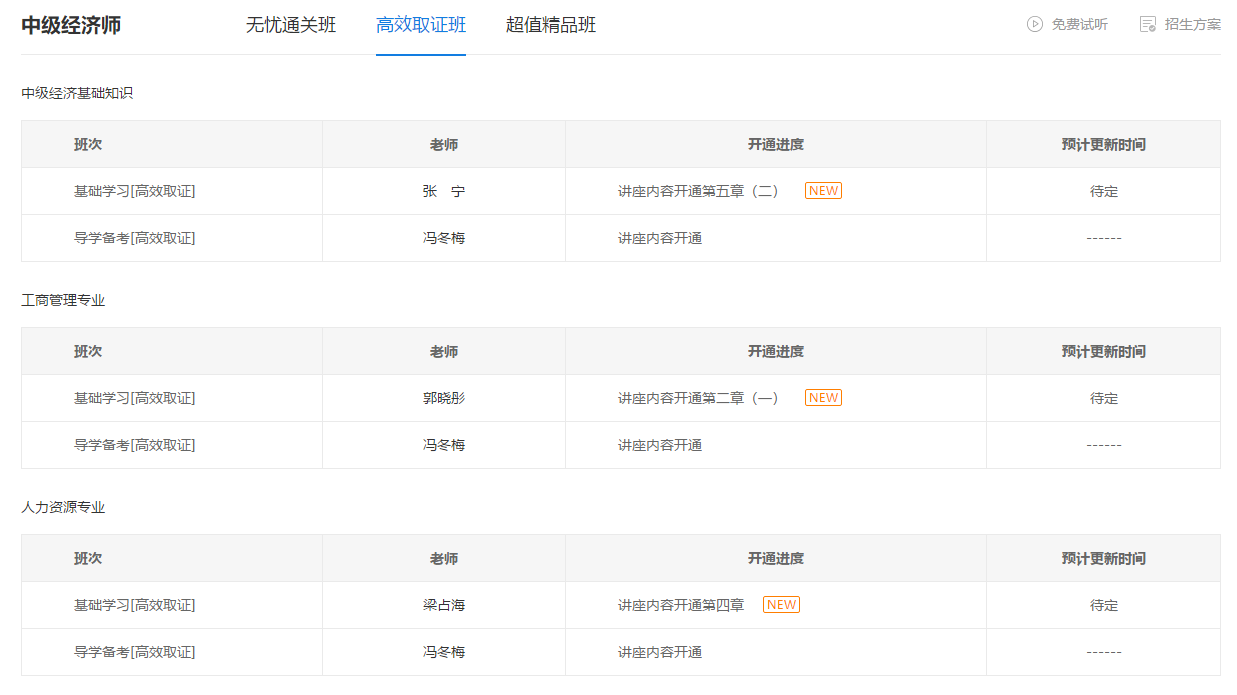This screenshot has height=695, width=1237.
Task: Click 待定 in the 人力资源专业 row
Action: coord(1103,604)
